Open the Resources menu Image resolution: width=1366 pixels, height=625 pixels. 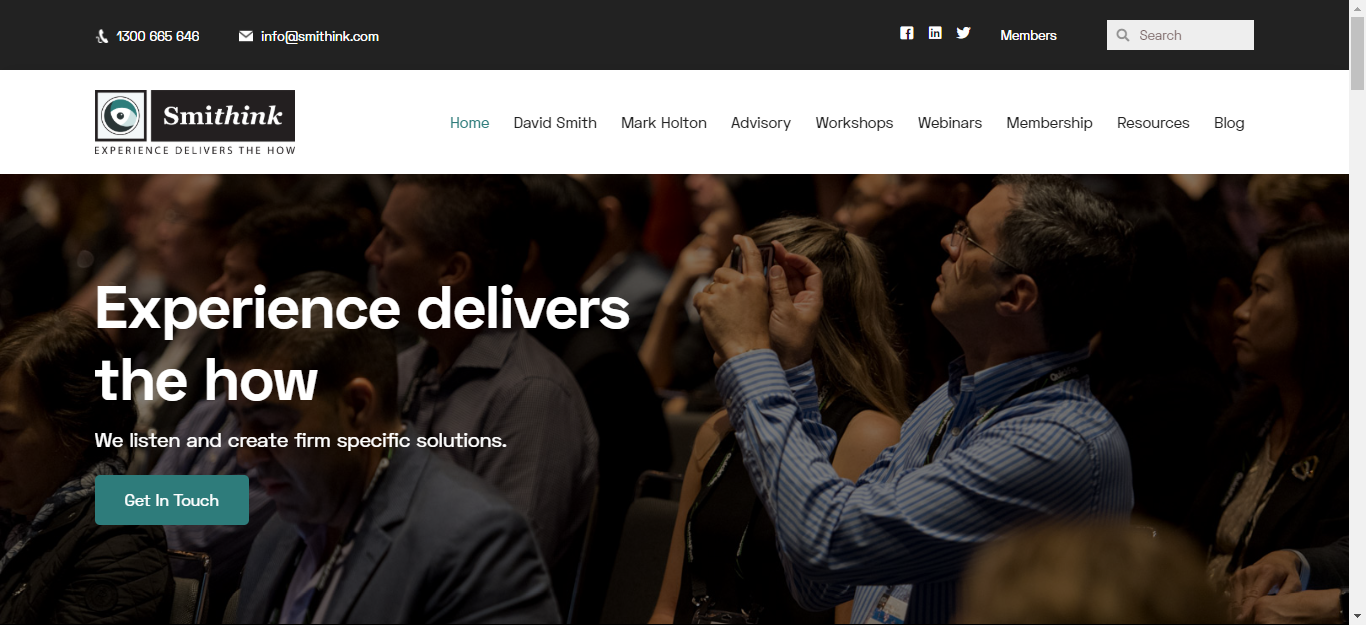pyautogui.click(x=1153, y=123)
